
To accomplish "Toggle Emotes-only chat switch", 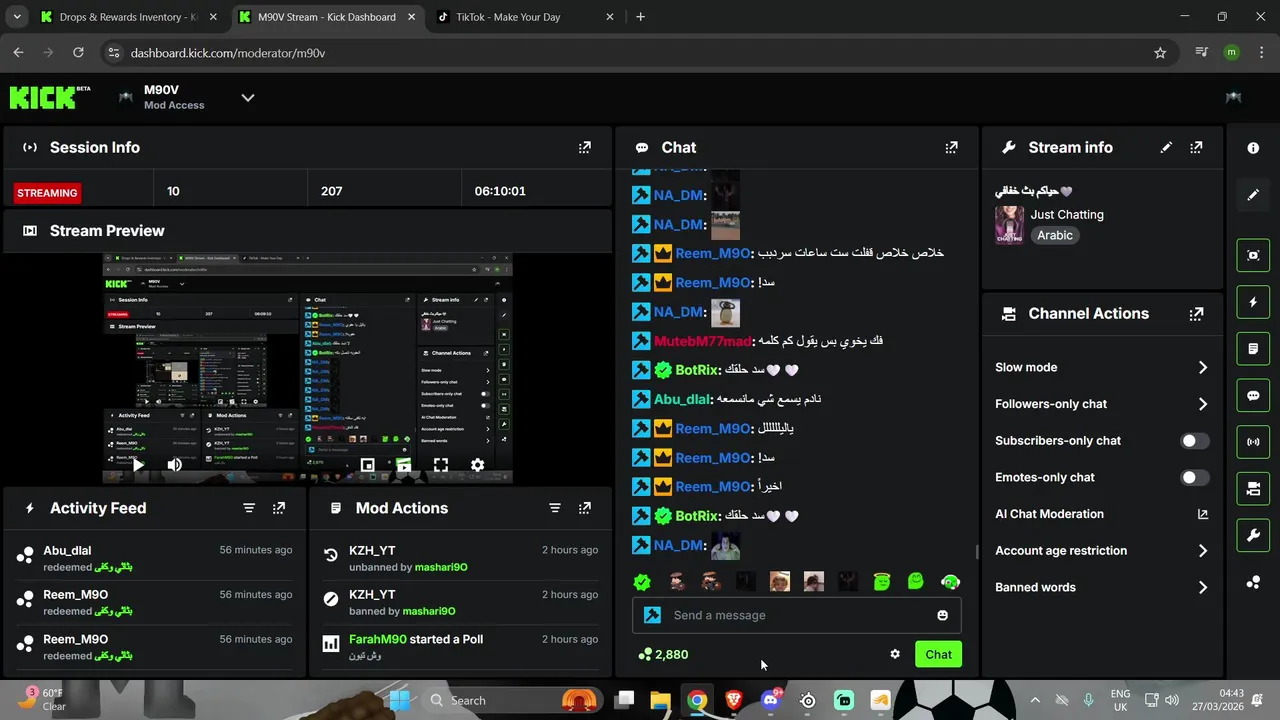I will point(1195,477).
